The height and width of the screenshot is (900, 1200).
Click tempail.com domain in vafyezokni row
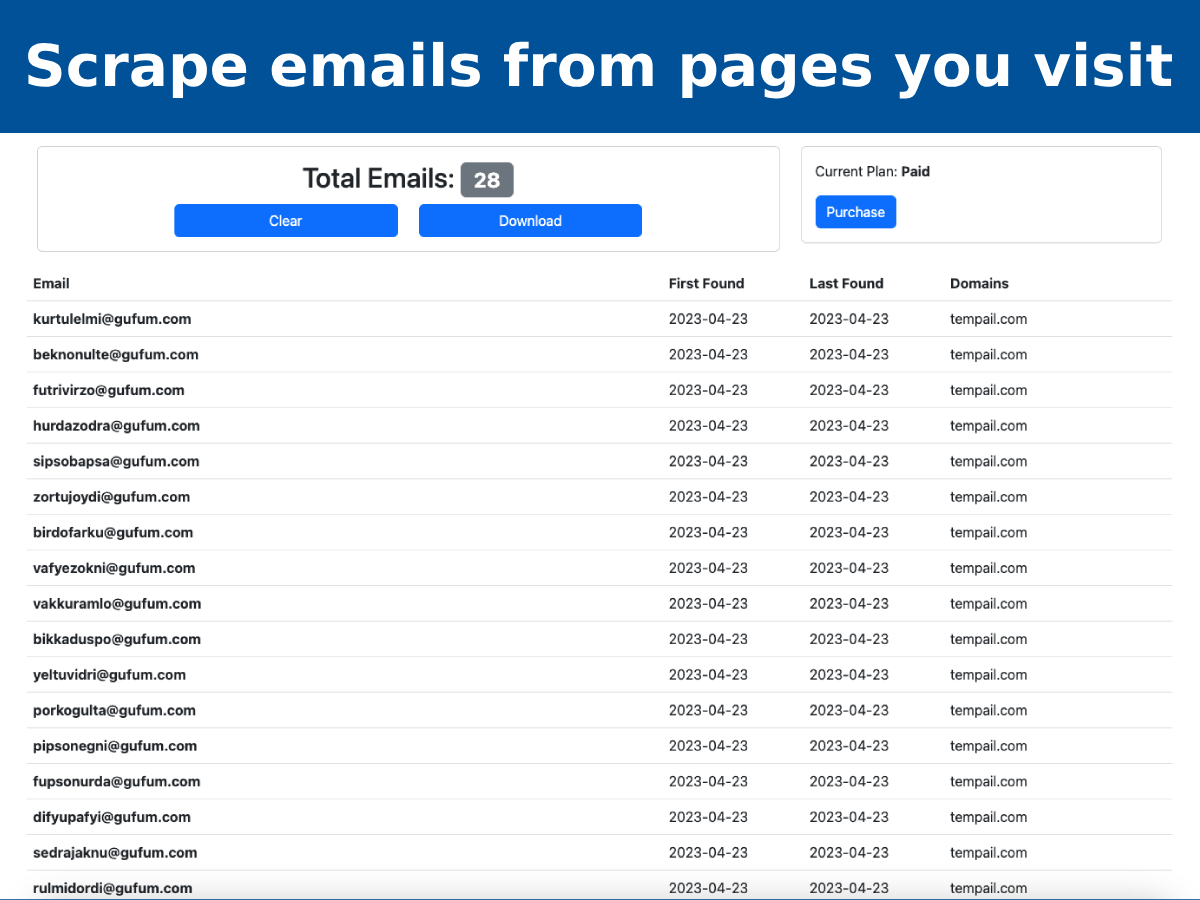coord(989,568)
